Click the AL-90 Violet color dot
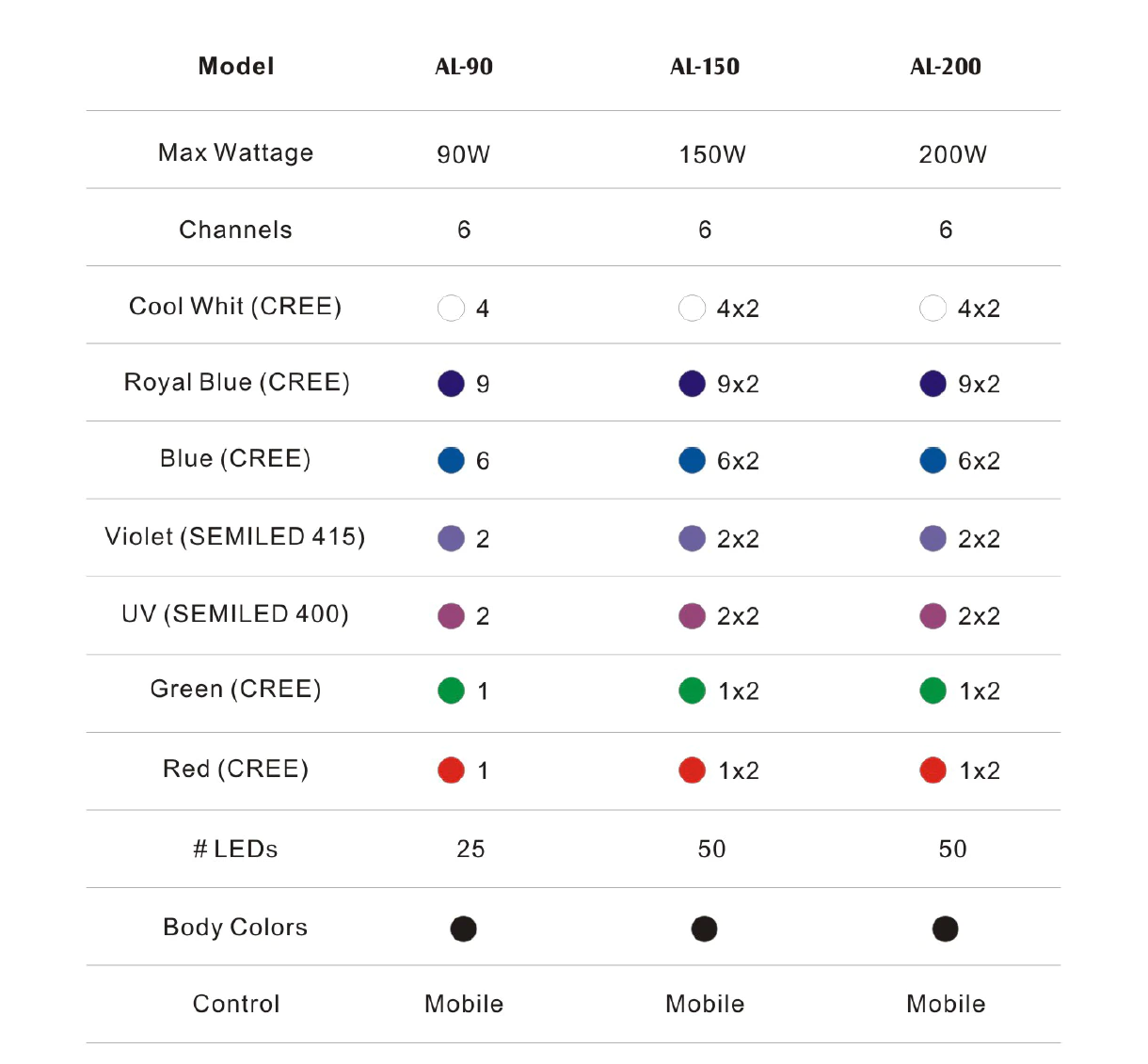Viewport: 1148px width, 1064px height. (x=451, y=538)
